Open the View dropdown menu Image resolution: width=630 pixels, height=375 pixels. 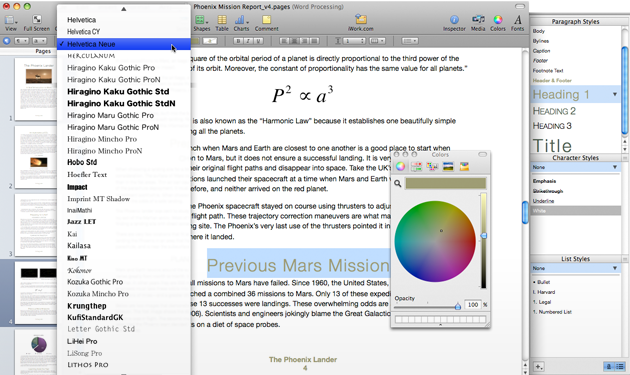point(11,23)
